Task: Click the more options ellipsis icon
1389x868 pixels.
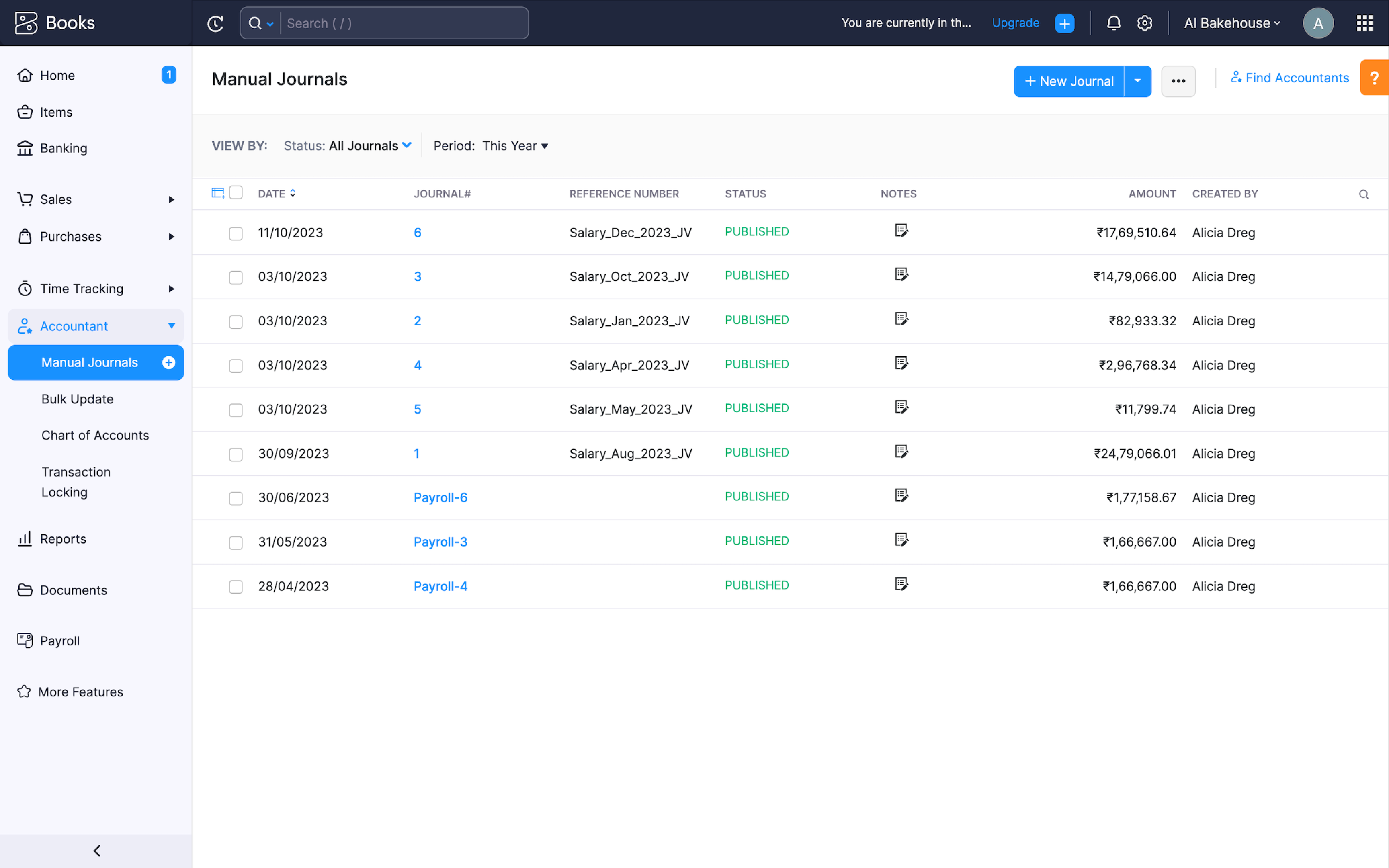Action: point(1178,81)
